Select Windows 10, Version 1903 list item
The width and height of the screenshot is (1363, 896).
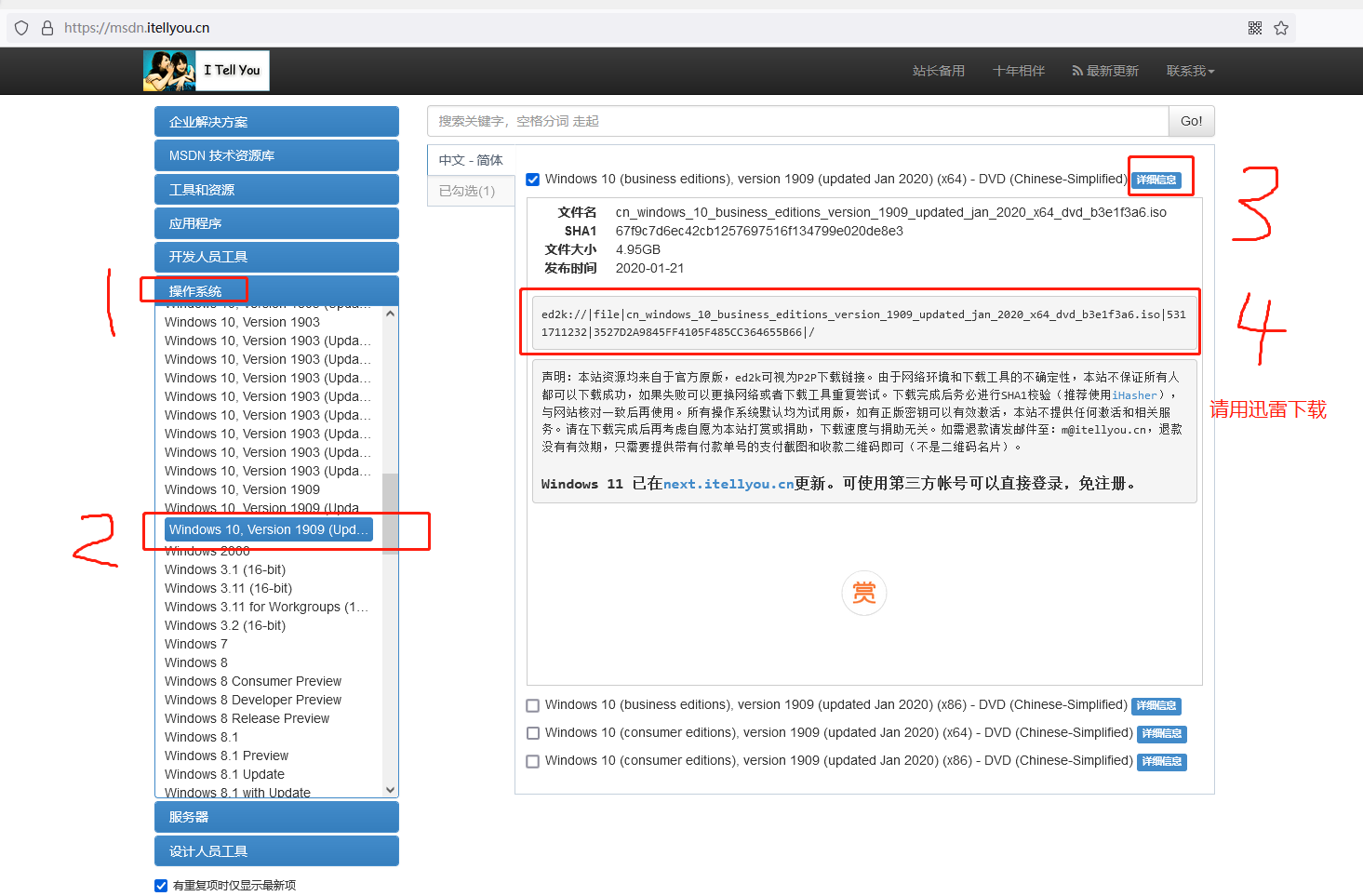pyautogui.click(x=242, y=322)
